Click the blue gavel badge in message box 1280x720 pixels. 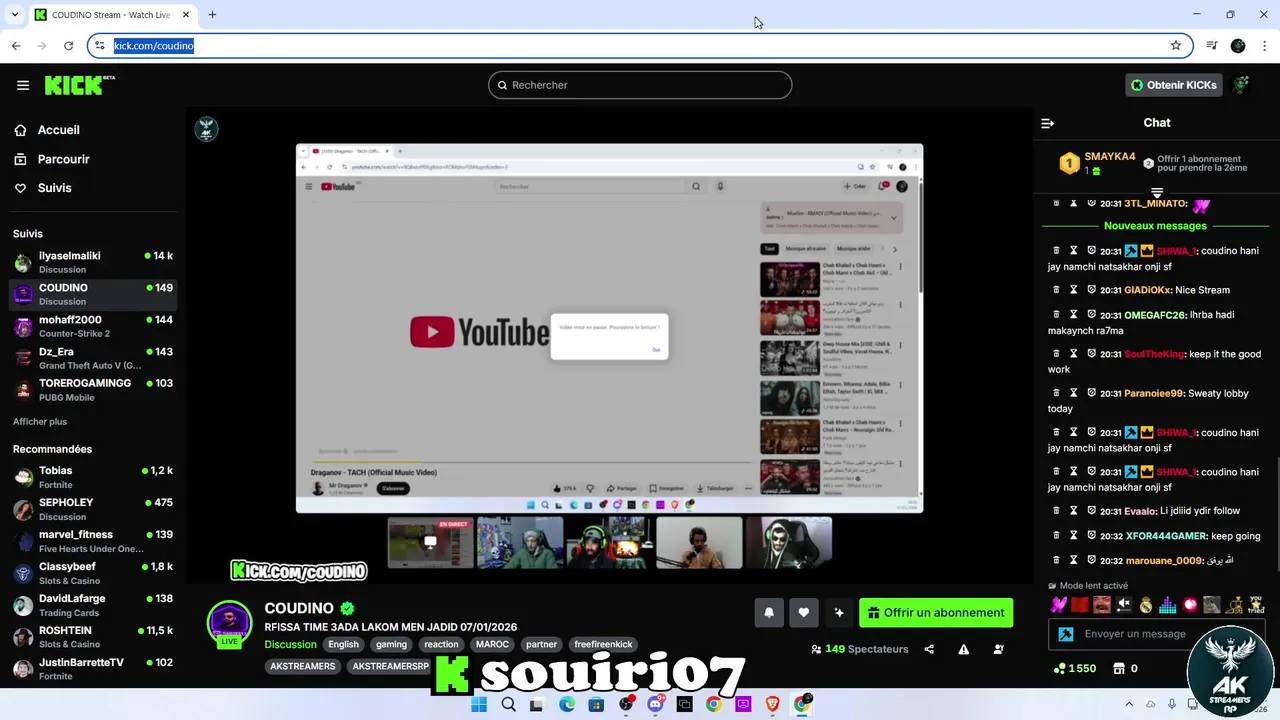[1066, 634]
